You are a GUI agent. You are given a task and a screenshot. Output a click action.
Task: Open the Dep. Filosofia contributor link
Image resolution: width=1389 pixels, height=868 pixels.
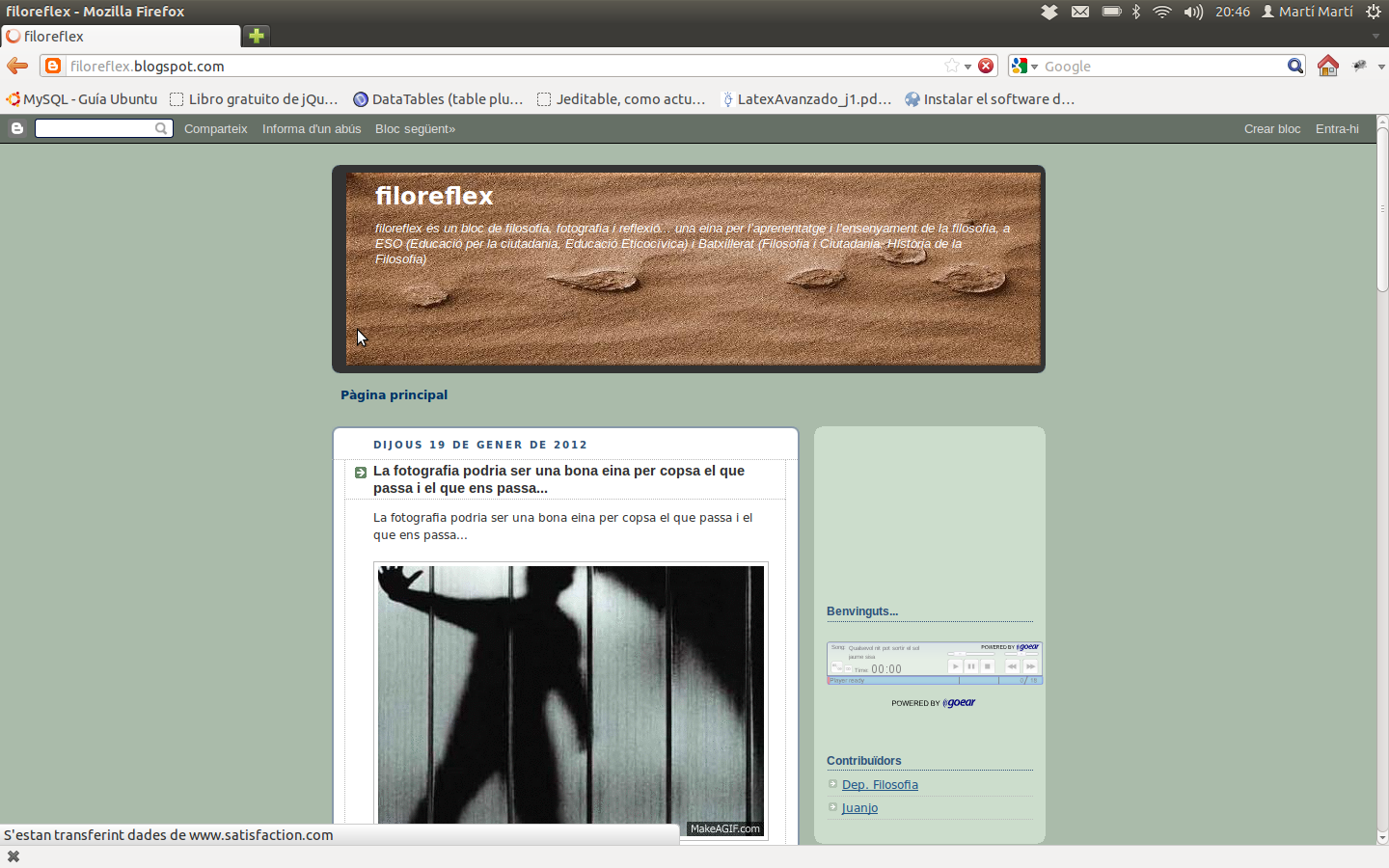[x=880, y=784]
